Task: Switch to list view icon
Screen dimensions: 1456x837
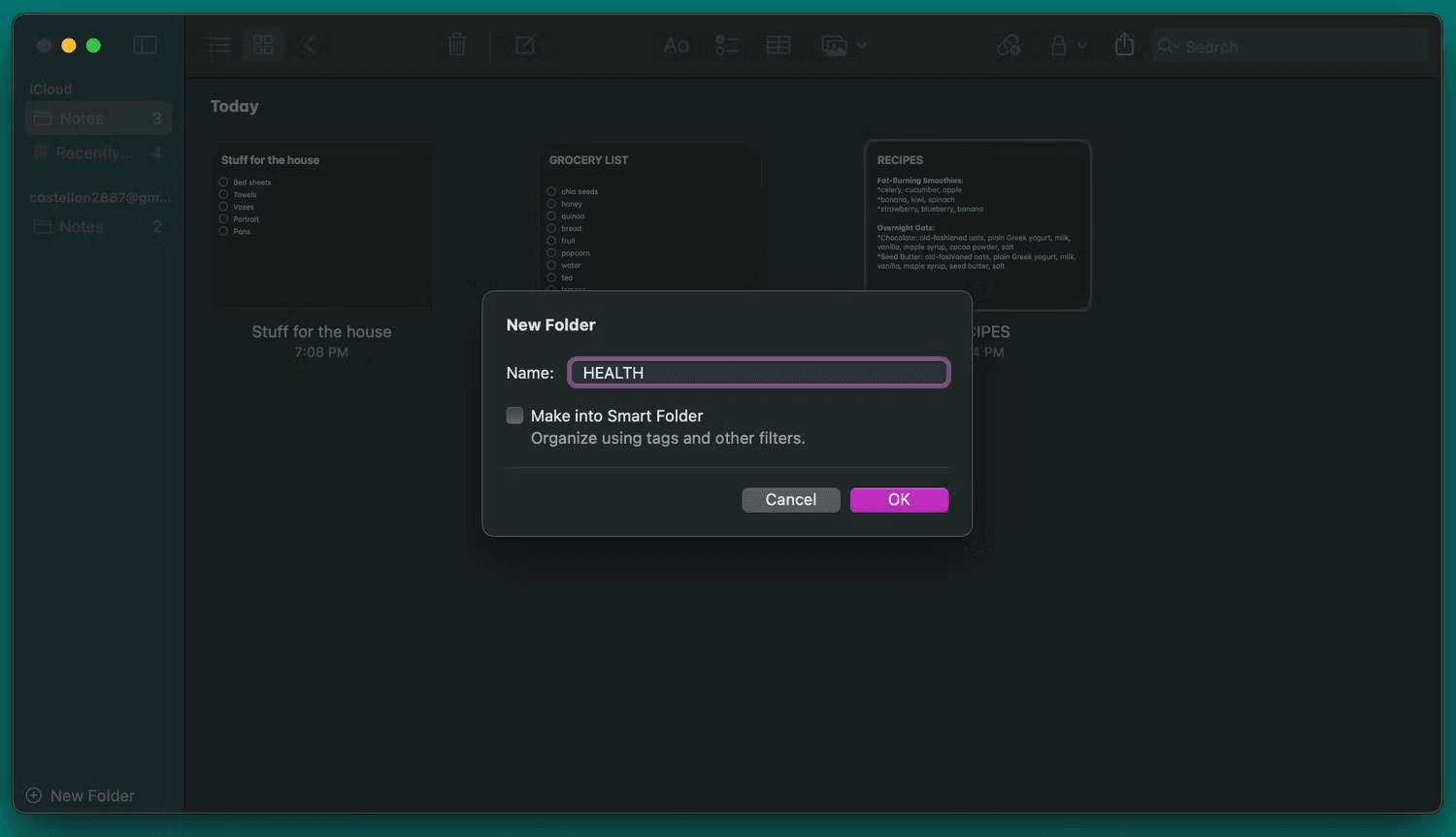Action: tap(219, 45)
